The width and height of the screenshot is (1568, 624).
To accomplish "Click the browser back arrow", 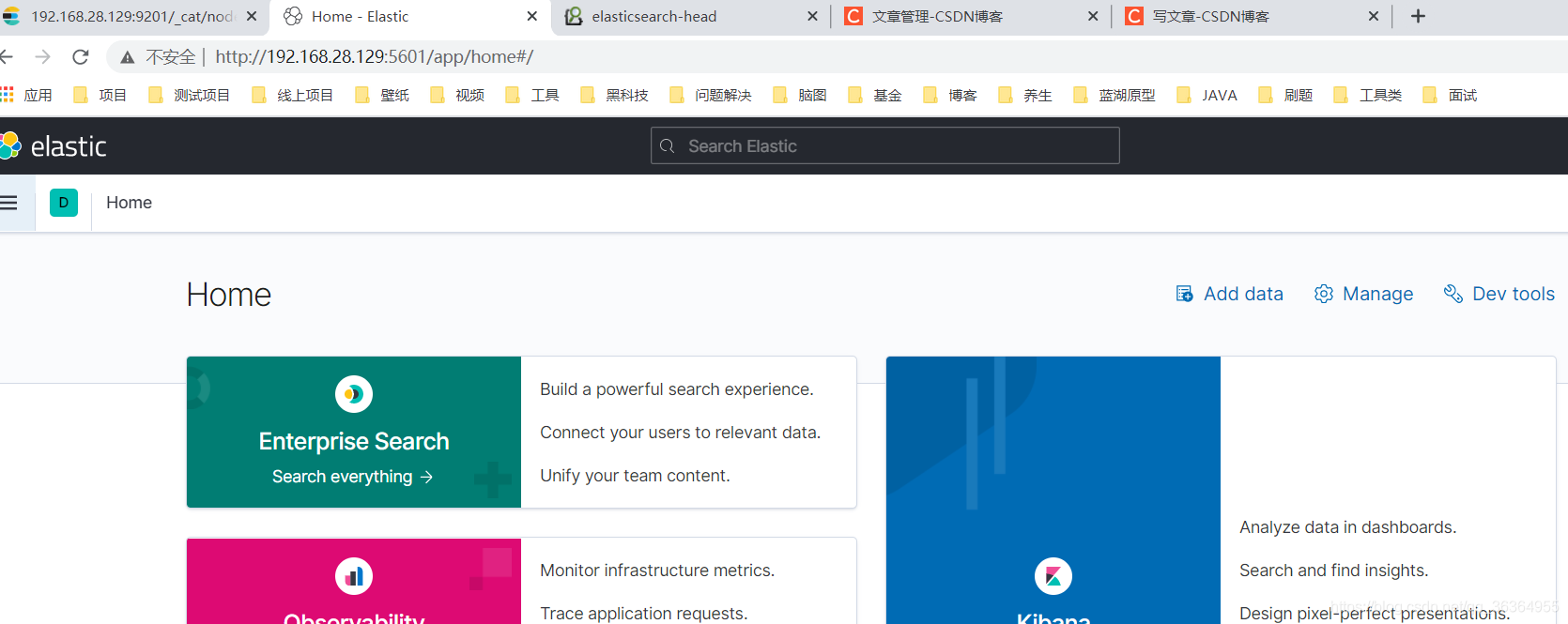I will [x=6, y=57].
